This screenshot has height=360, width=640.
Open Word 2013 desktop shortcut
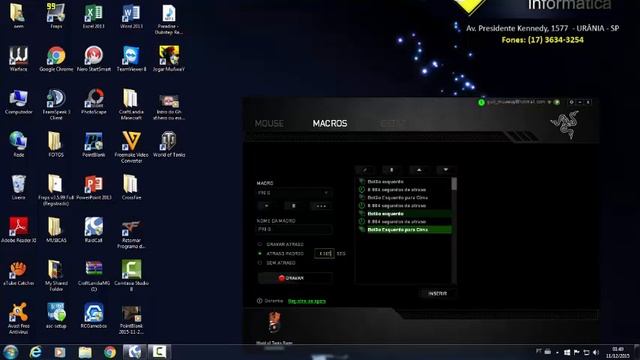131,16
